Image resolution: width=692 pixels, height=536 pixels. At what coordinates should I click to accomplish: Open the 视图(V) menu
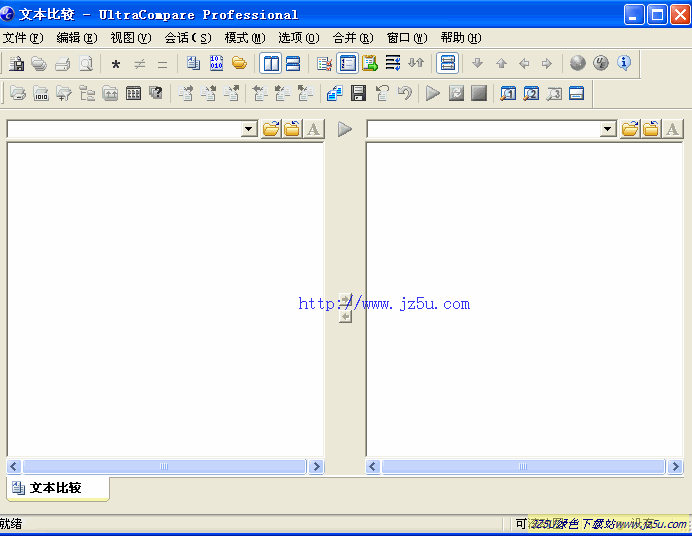[131, 38]
